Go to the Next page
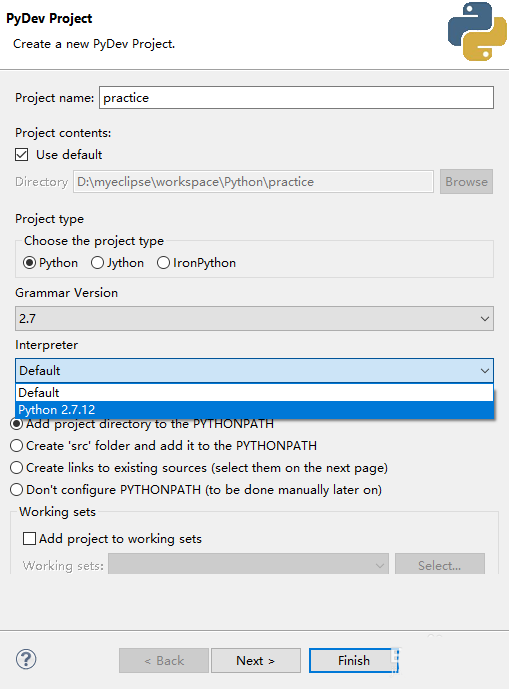Image resolution: width=509 pixels, height=689 pixels. pos(256,660)
